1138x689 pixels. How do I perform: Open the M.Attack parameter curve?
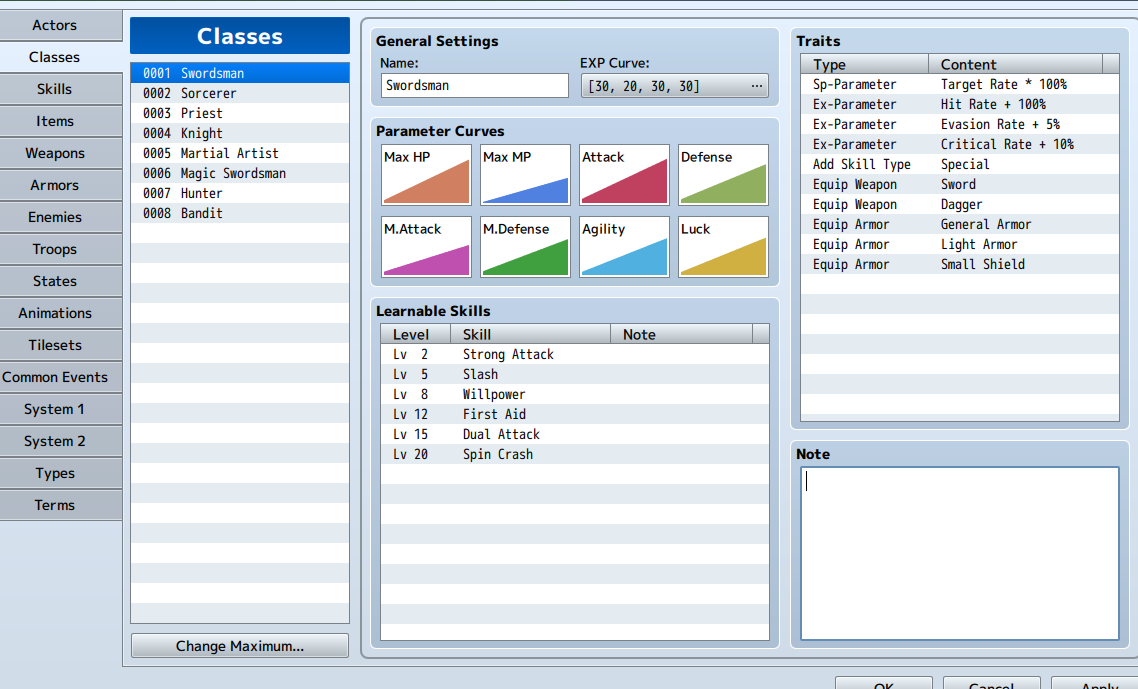tap(426, 247)
